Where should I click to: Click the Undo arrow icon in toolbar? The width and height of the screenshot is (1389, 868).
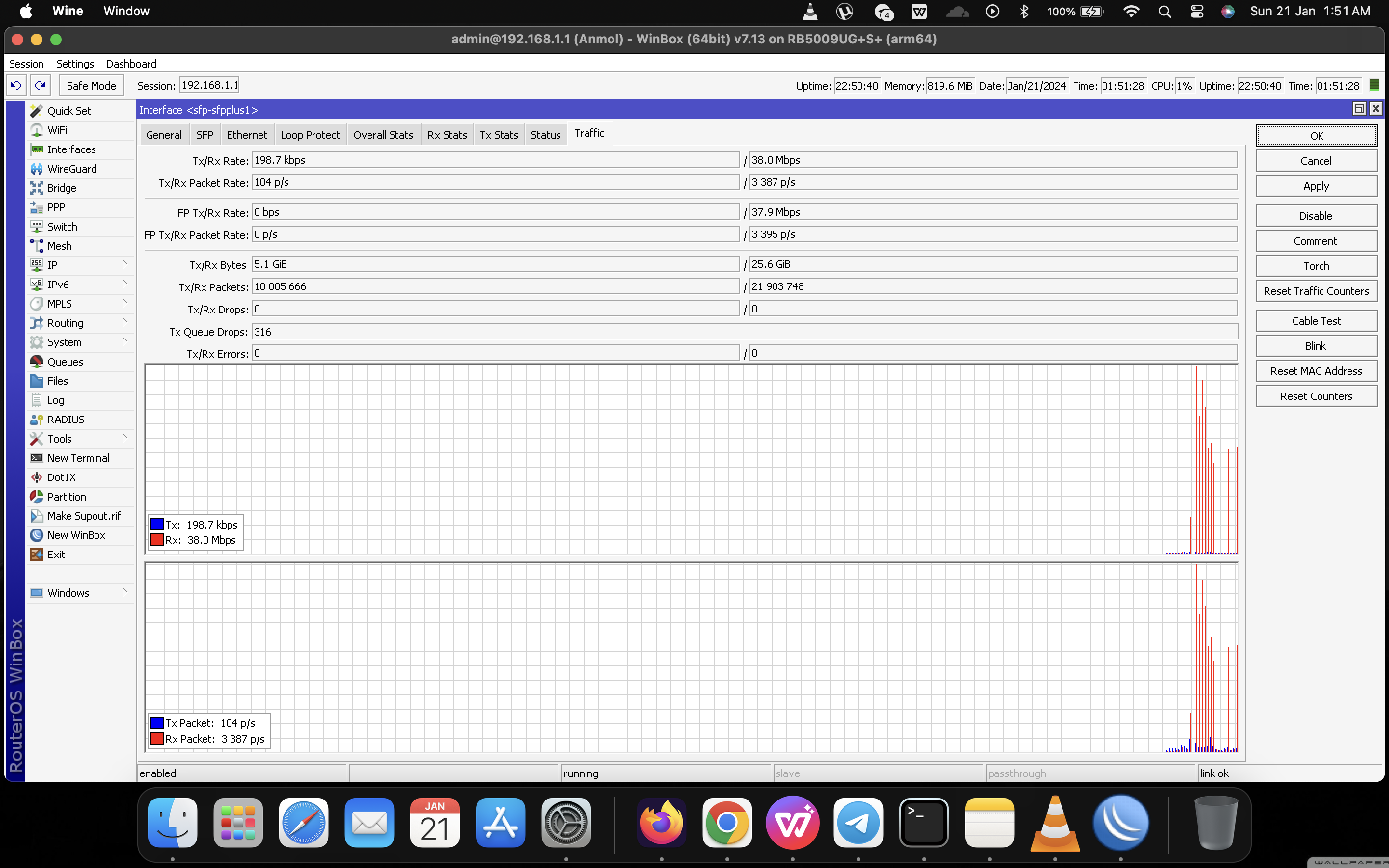(x=16, y=85)
